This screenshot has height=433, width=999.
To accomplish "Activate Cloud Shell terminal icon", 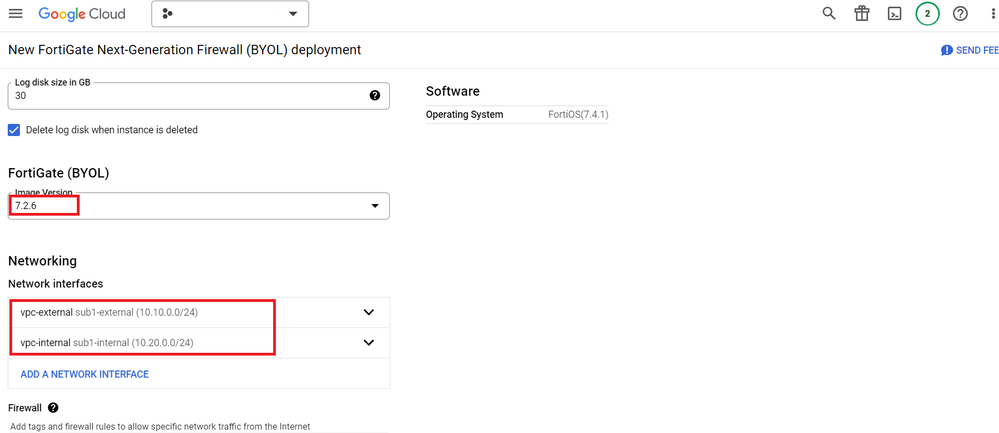I will pos(894,14).
